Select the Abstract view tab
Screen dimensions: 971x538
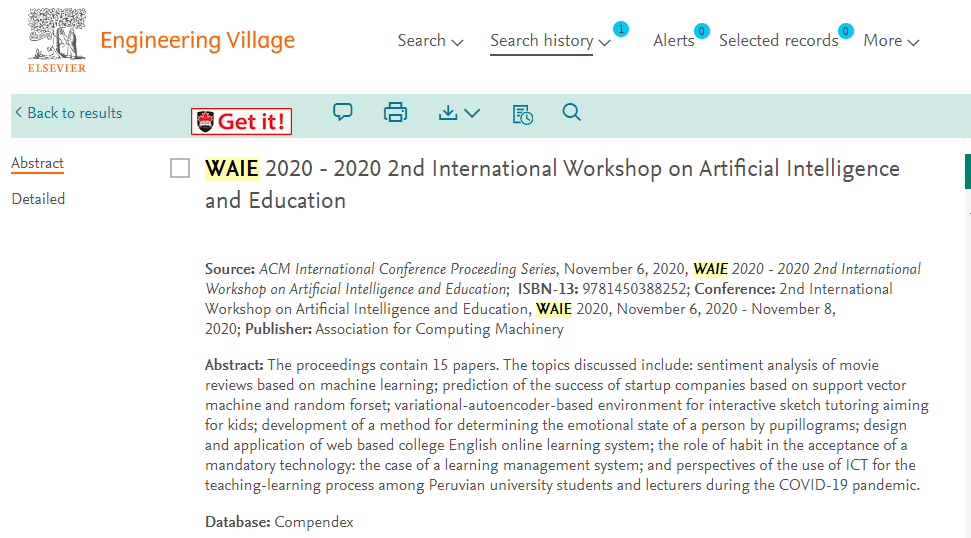(37, 163)
